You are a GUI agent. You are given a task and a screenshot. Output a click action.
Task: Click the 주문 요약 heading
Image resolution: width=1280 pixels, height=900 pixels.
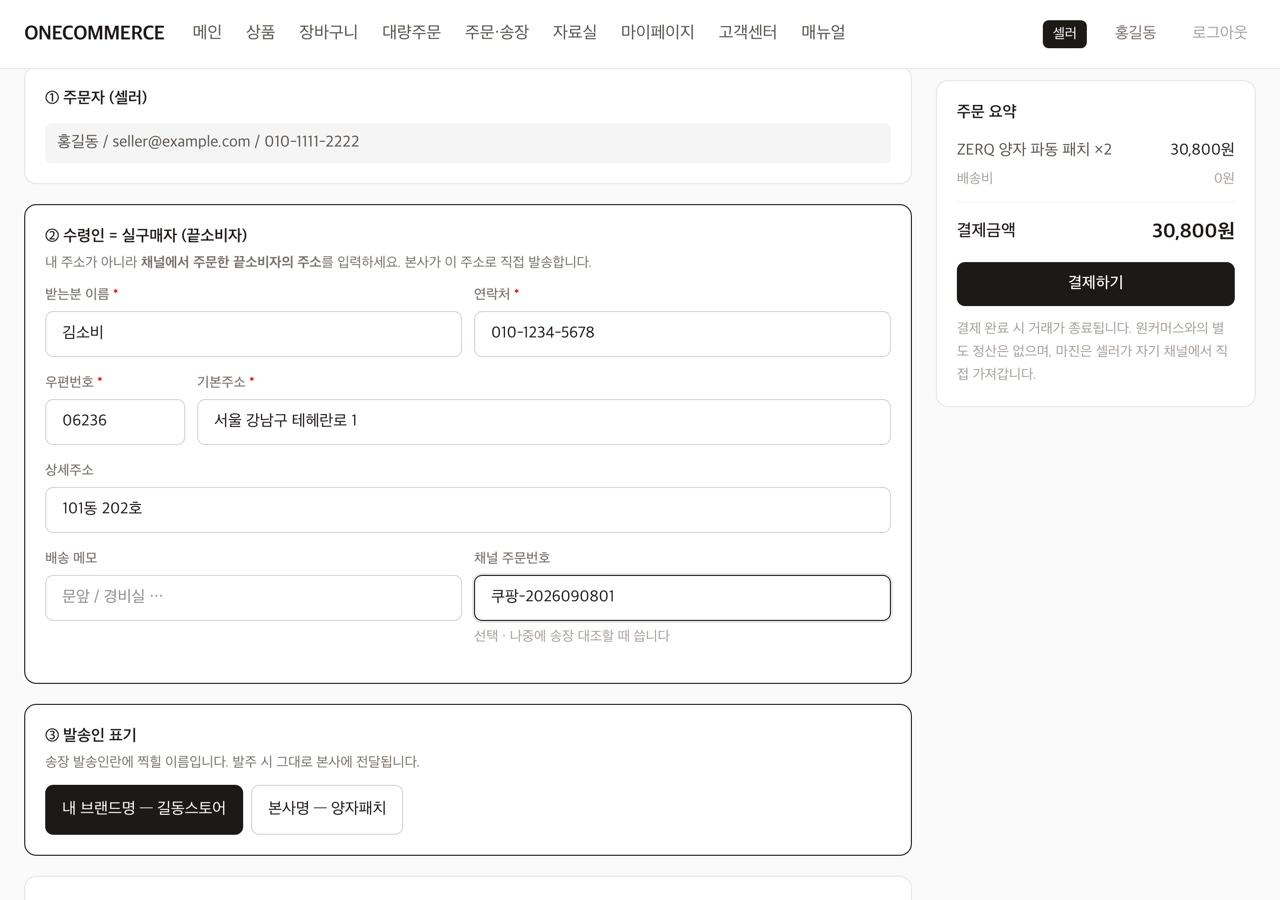986,111
